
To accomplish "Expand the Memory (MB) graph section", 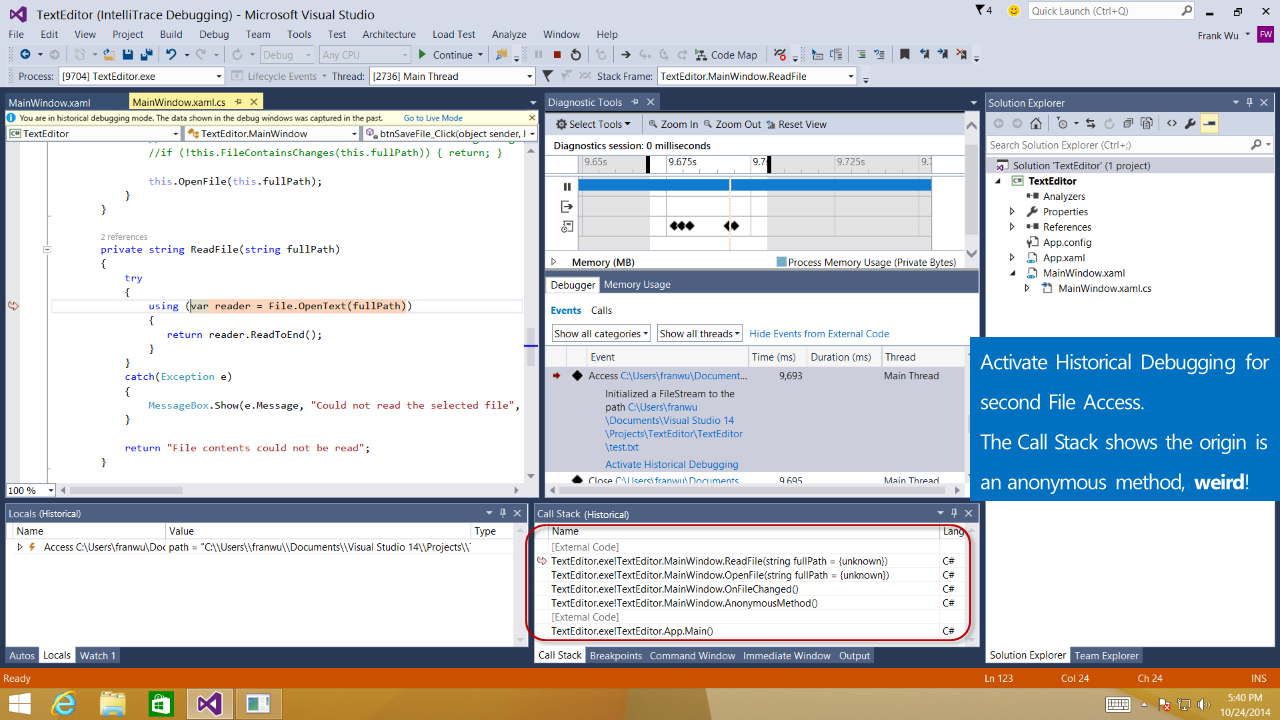I will click(x=554, y=262).
